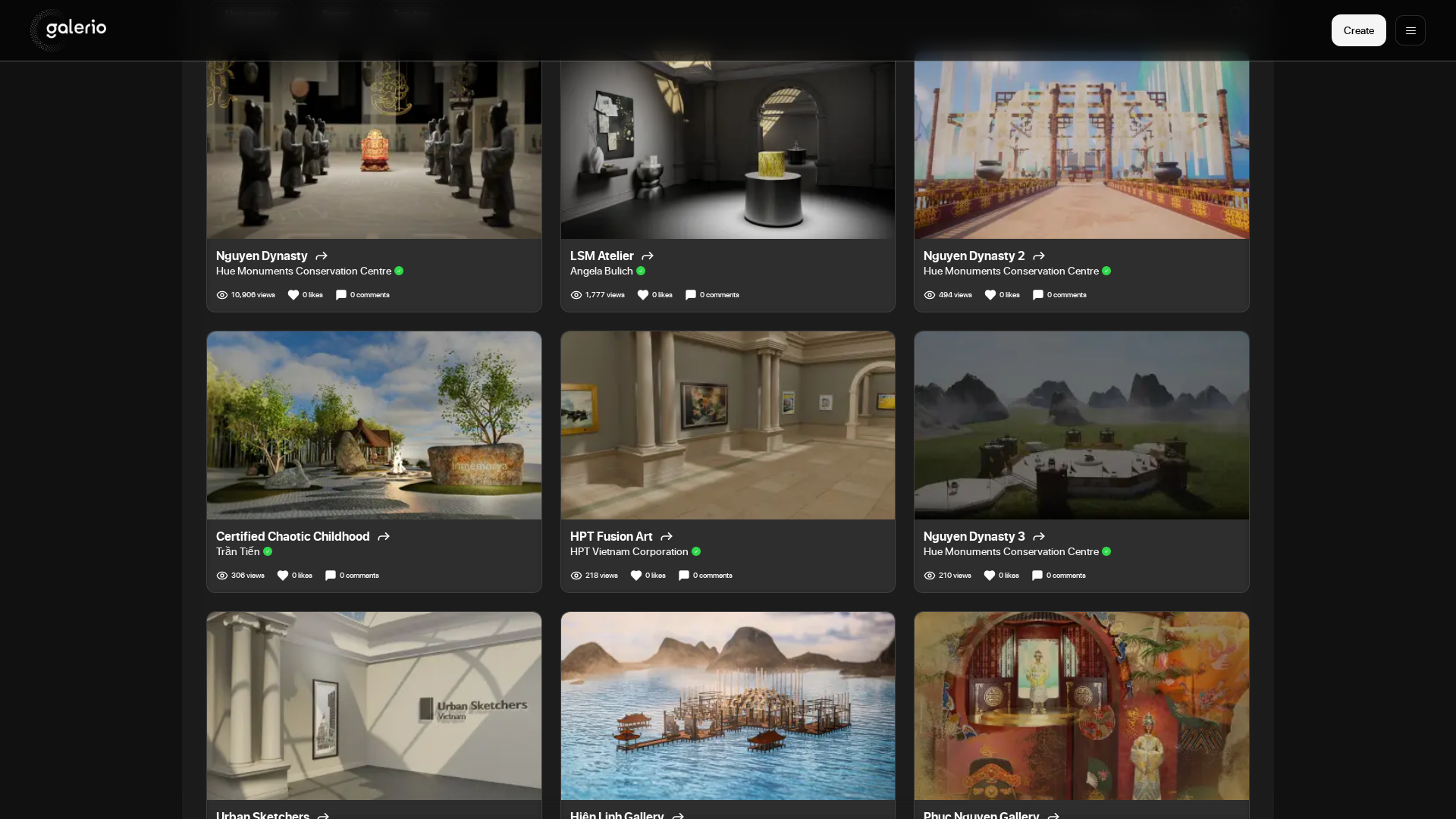Viewport: 1456px width, 819px height.
Task: Toggle like on Nguyen Dynasty 3
Action: [987, 576]
